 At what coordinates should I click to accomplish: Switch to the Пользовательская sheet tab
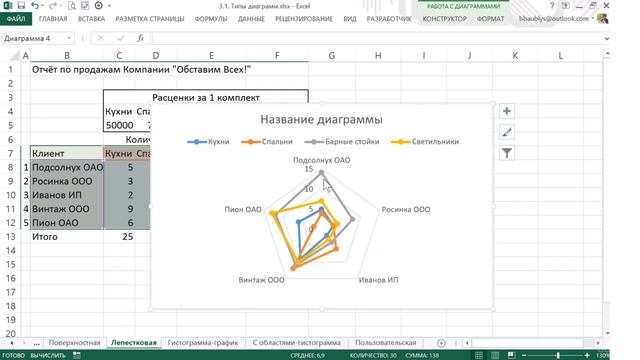[x=385, y=343]
